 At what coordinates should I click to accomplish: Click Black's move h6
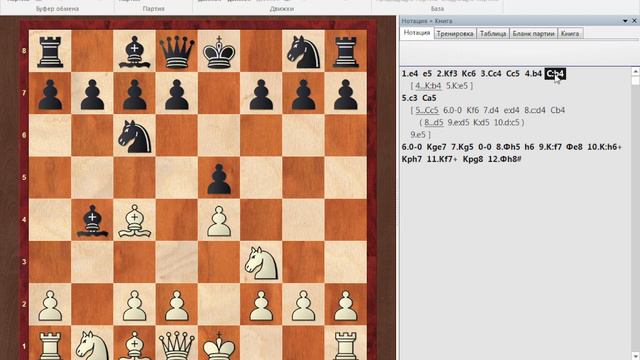(529, 147)
